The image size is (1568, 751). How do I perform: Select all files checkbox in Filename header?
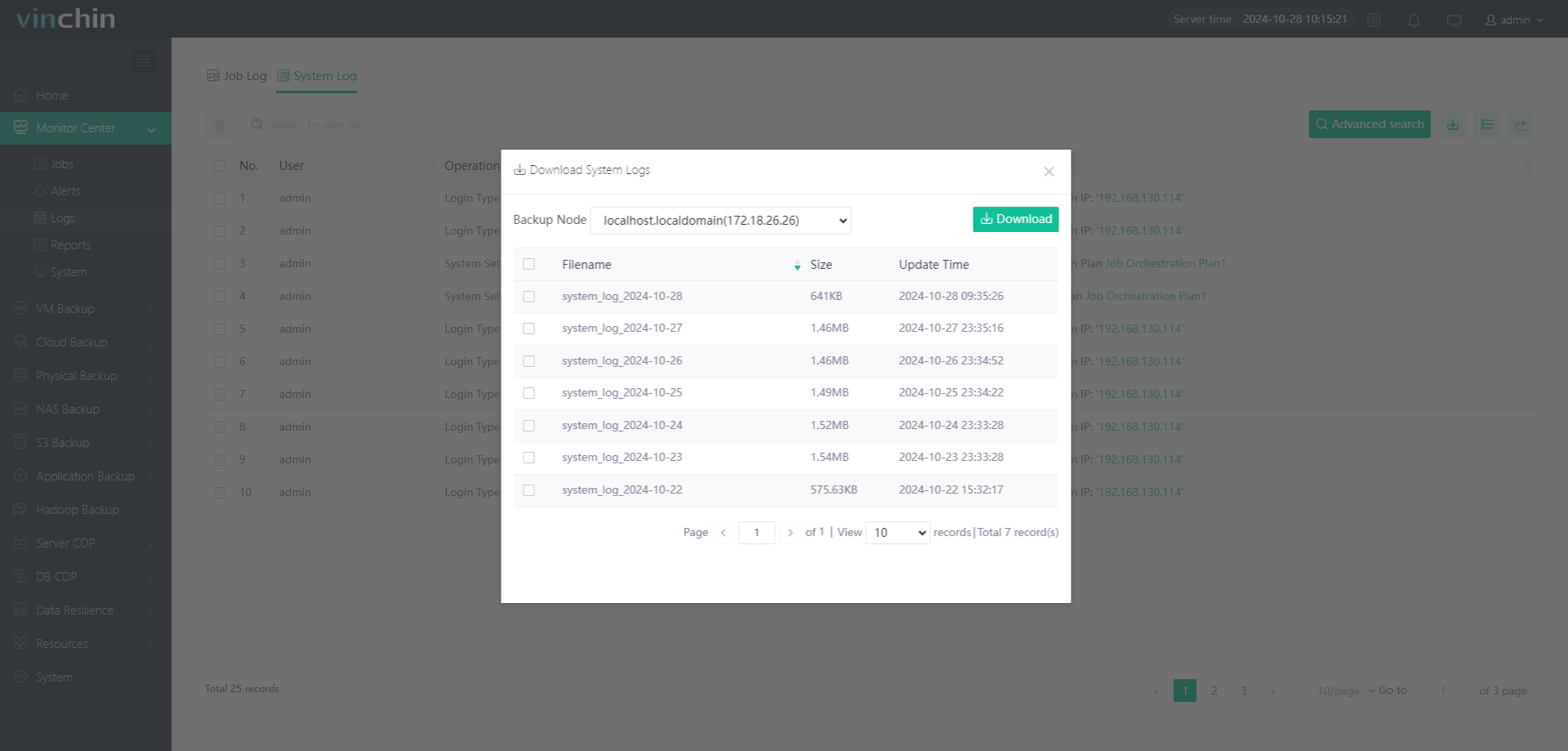[x=529, y=264]
